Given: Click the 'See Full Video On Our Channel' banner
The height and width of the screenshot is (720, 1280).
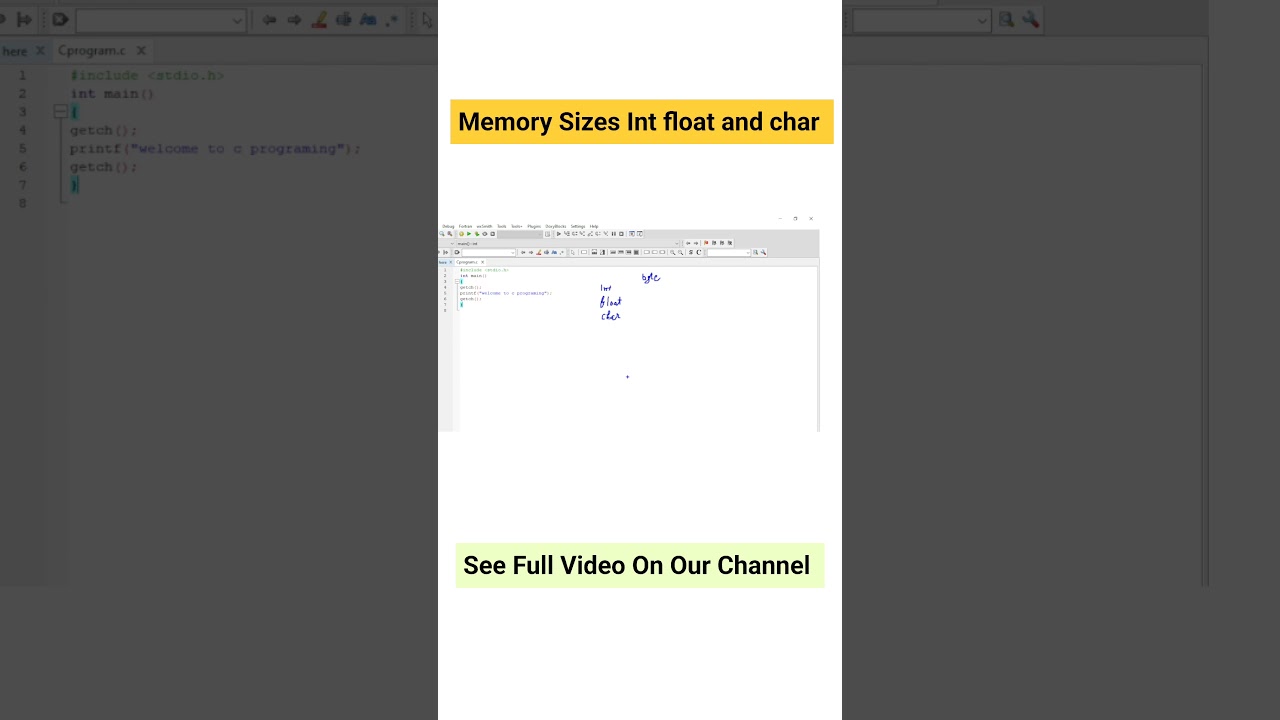Looking at the screenshot, I should click(x=640, y=565).
